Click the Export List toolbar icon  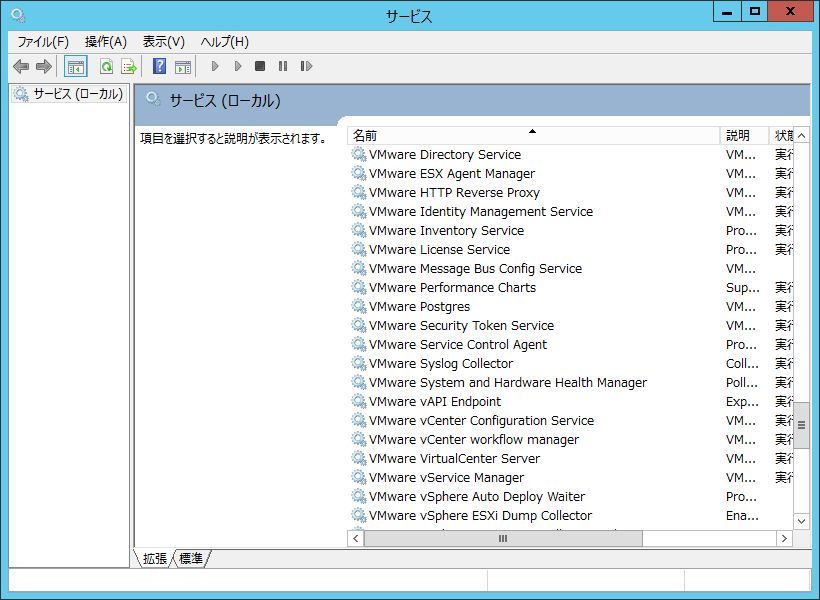click(x=129, y=66)
